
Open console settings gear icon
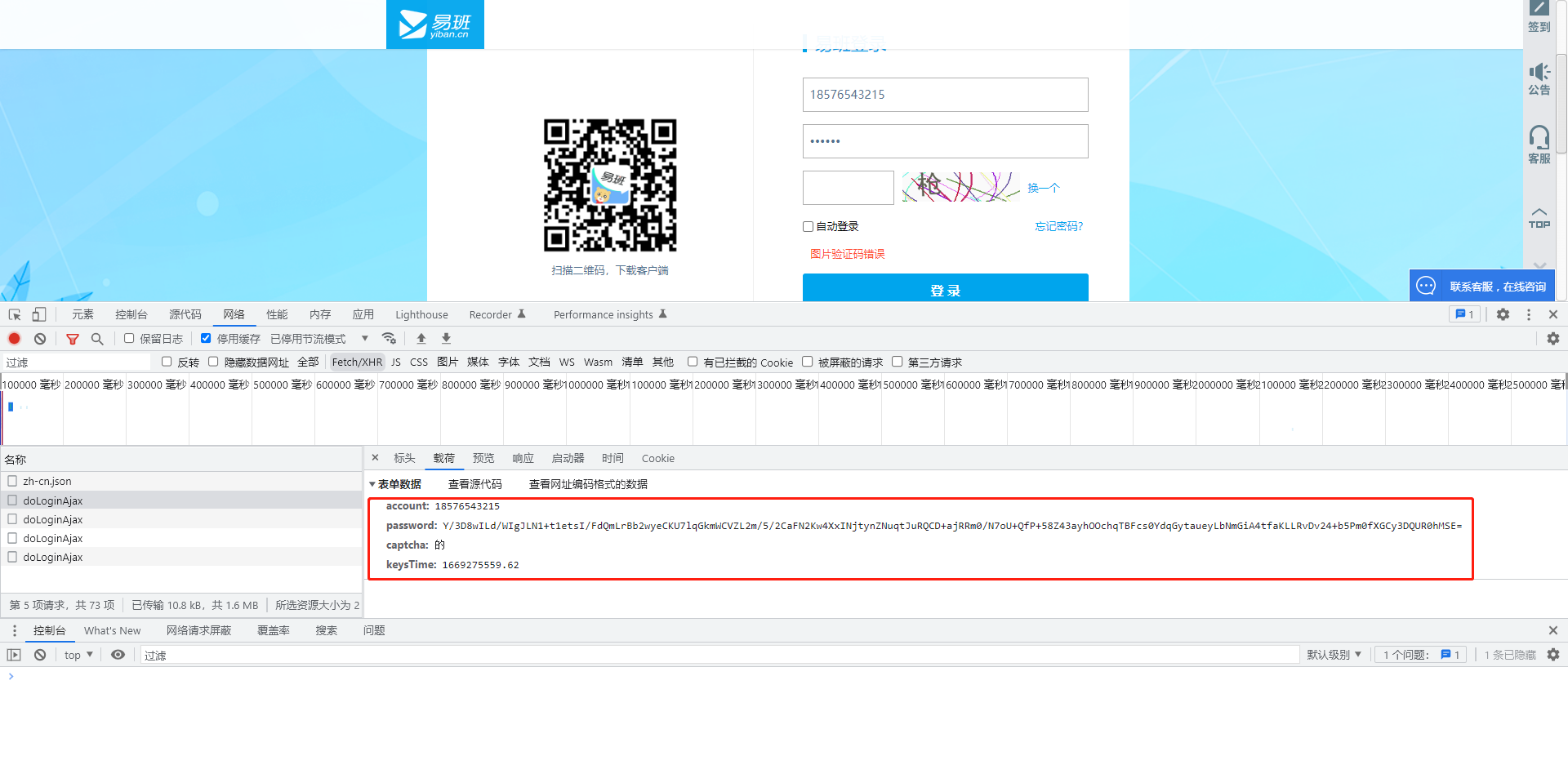[1552, 655]
